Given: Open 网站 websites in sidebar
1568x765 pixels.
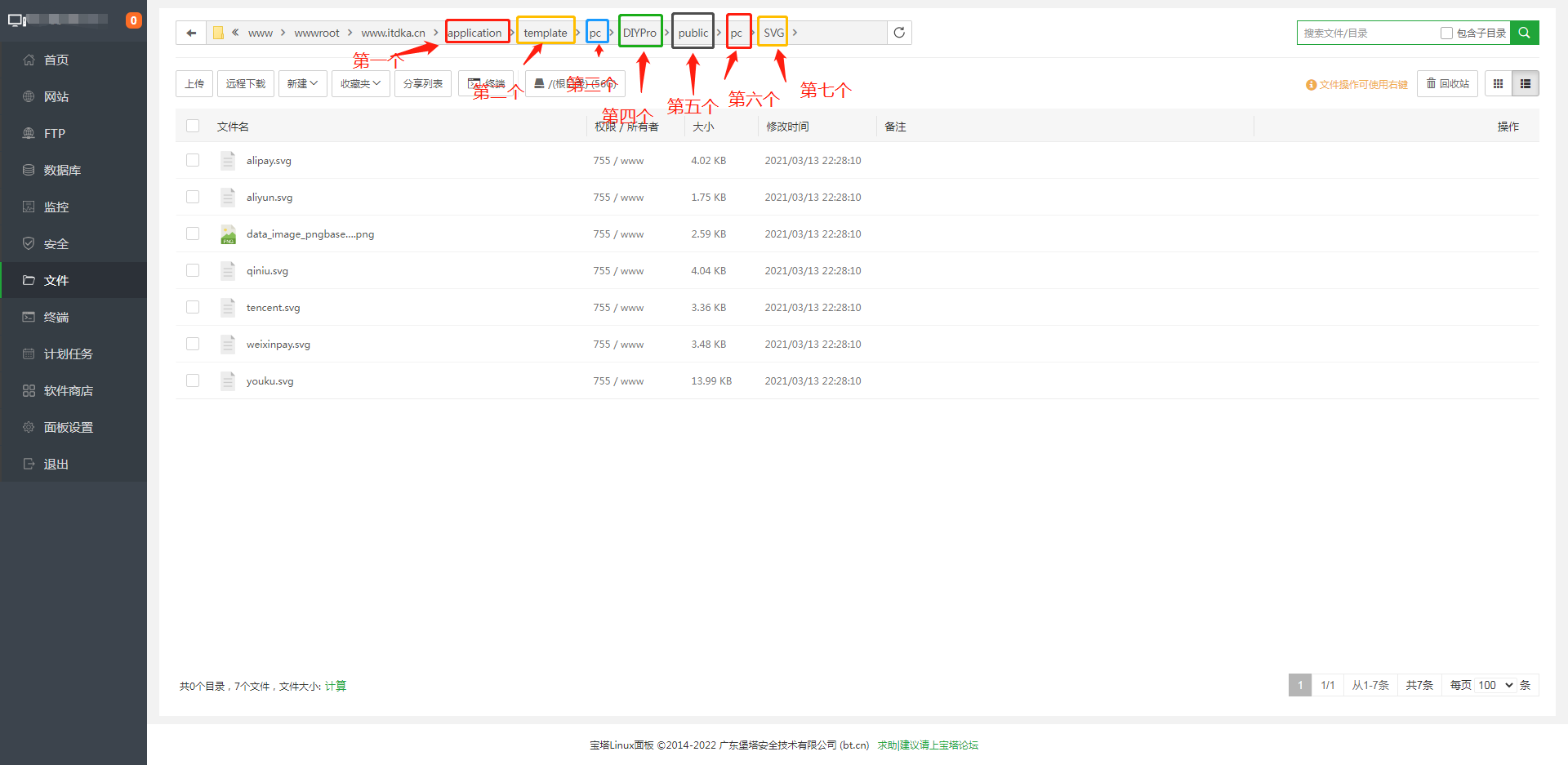Looking at the screenshot, I should 73,96.
